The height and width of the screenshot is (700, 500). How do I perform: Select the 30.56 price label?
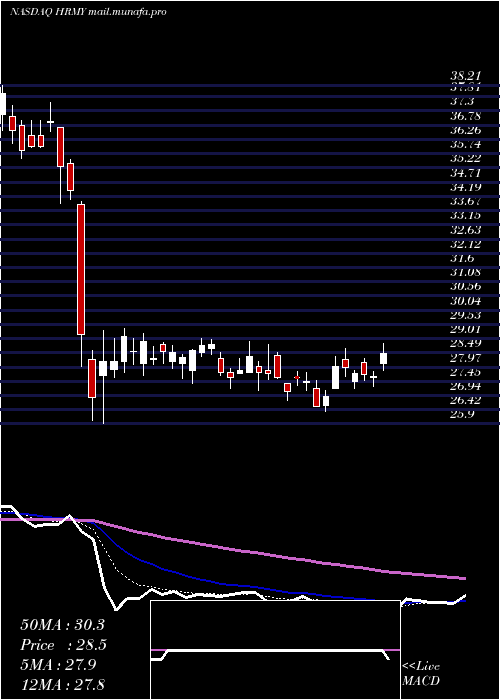point(465,287)
